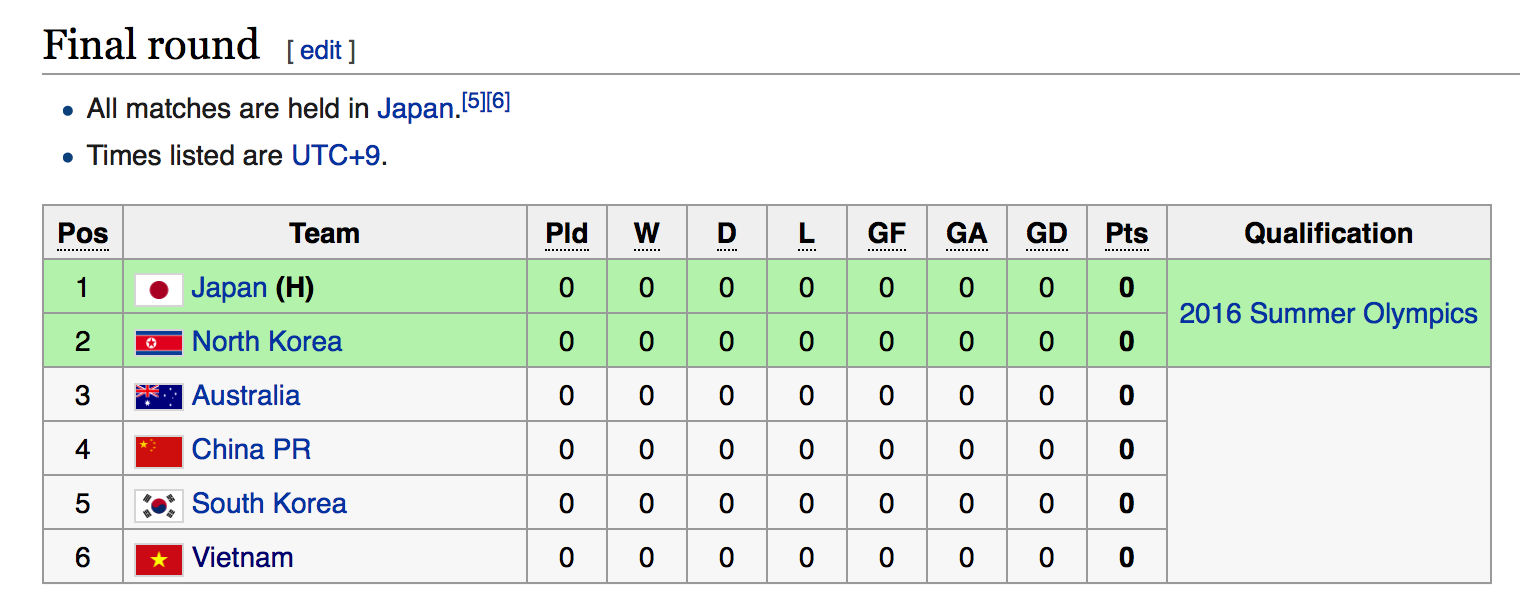This screenshot has width=1520, height=602.
Task: Follow the Japan link in the bullet list
Action: tap(416, 109)
